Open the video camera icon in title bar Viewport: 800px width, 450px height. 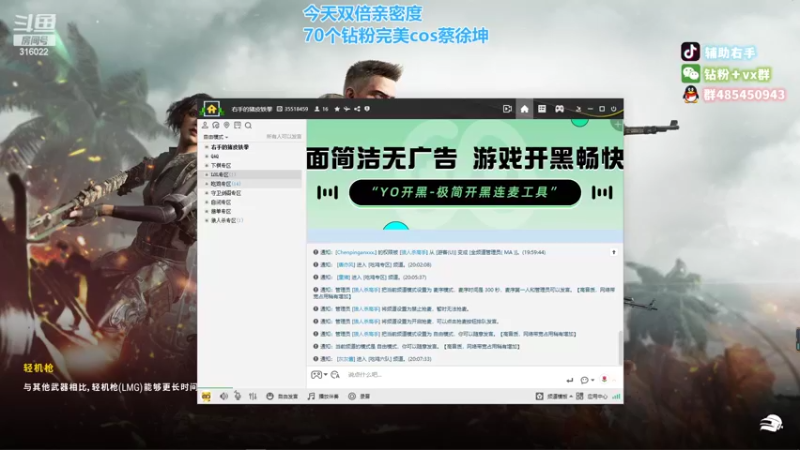click(x=507, y=109)
